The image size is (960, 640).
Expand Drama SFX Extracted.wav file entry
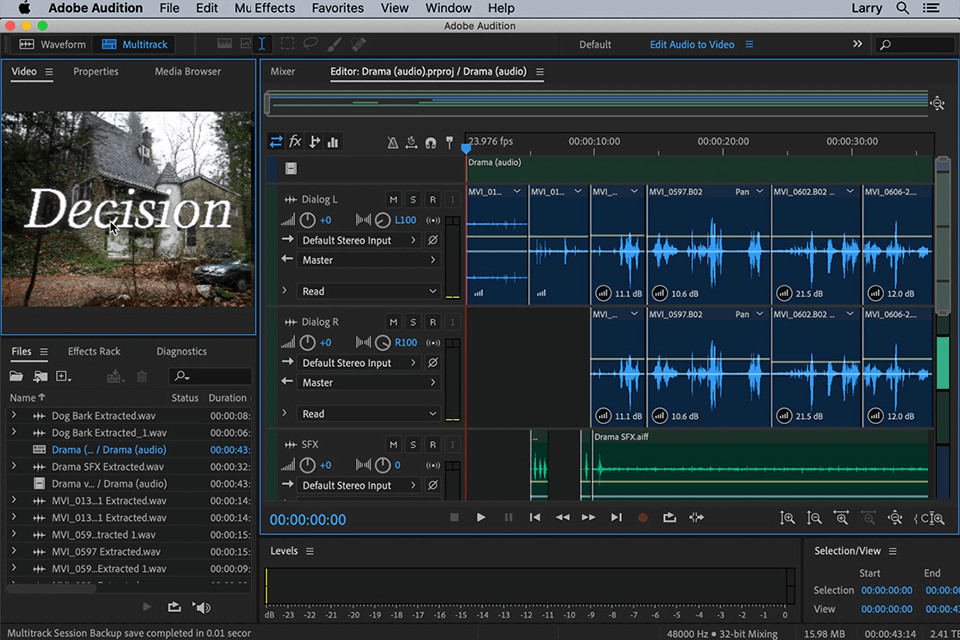(x=13, y=466)
